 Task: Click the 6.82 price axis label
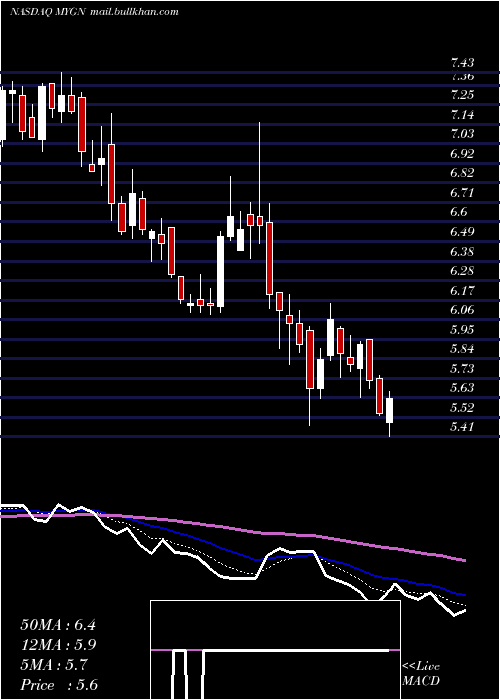[x=462, y=173]
